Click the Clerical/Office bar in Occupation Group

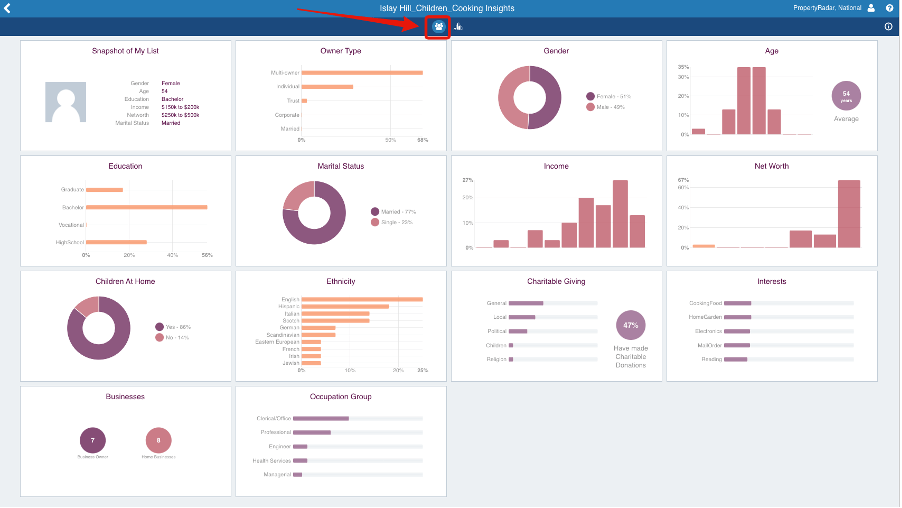(x=321, y=418)
